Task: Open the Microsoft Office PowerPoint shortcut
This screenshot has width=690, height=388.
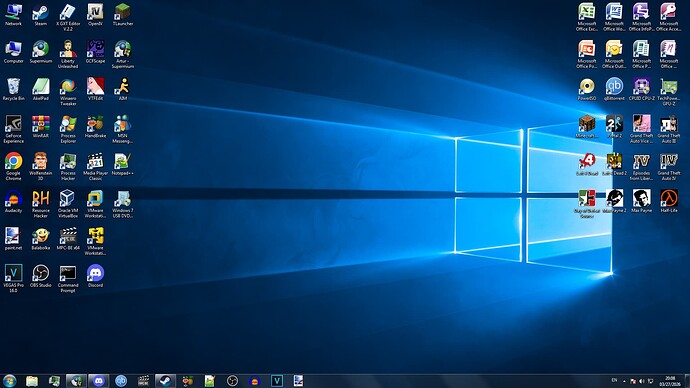Action: click(x=587, y=55)
